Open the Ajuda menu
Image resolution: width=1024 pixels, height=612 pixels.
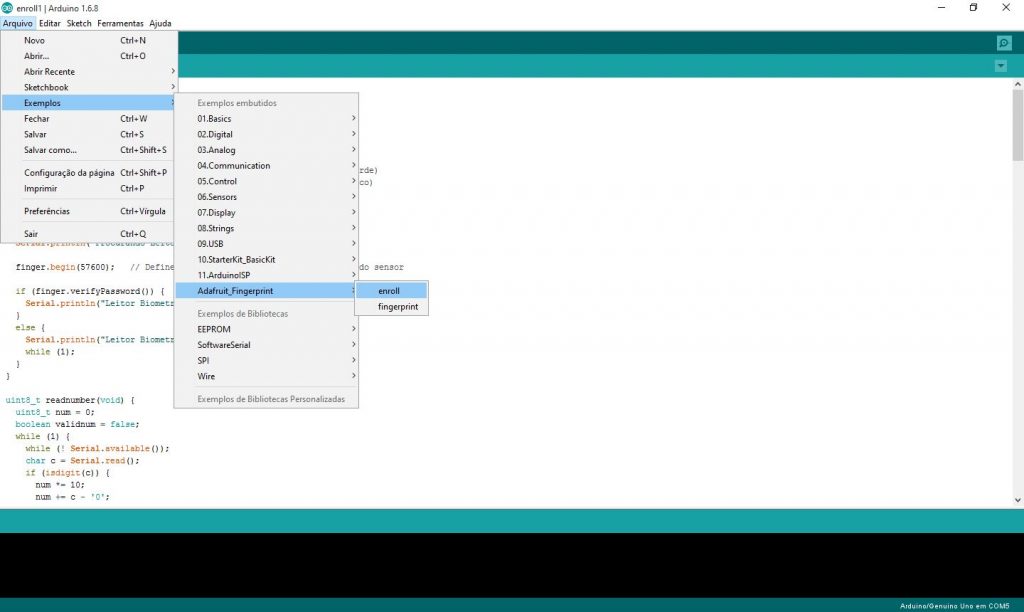pos(160,24)
